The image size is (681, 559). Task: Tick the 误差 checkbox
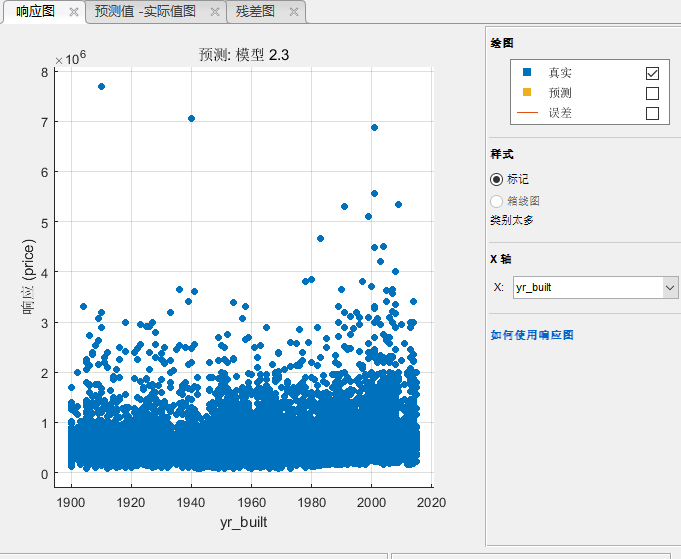(x=652, y=113)
